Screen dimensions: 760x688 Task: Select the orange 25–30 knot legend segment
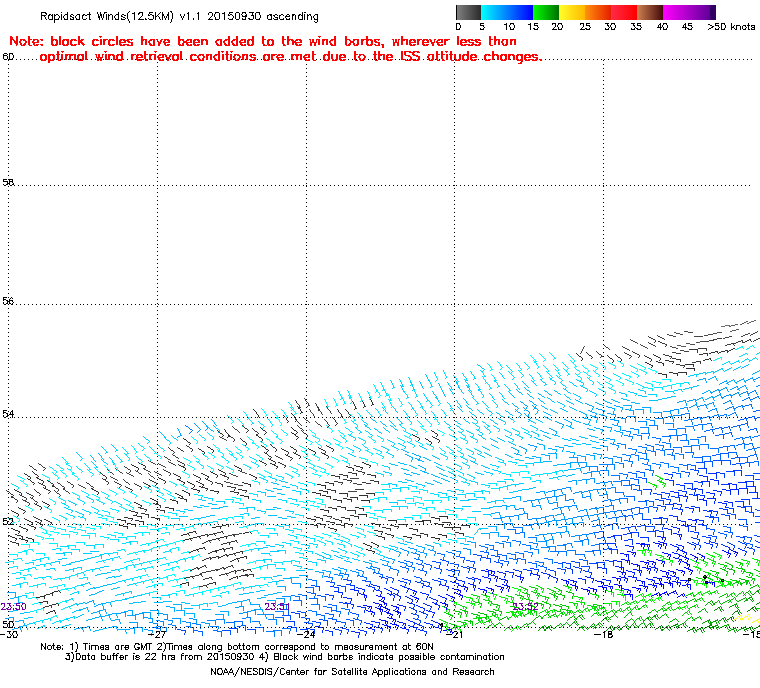pos(598,12)
